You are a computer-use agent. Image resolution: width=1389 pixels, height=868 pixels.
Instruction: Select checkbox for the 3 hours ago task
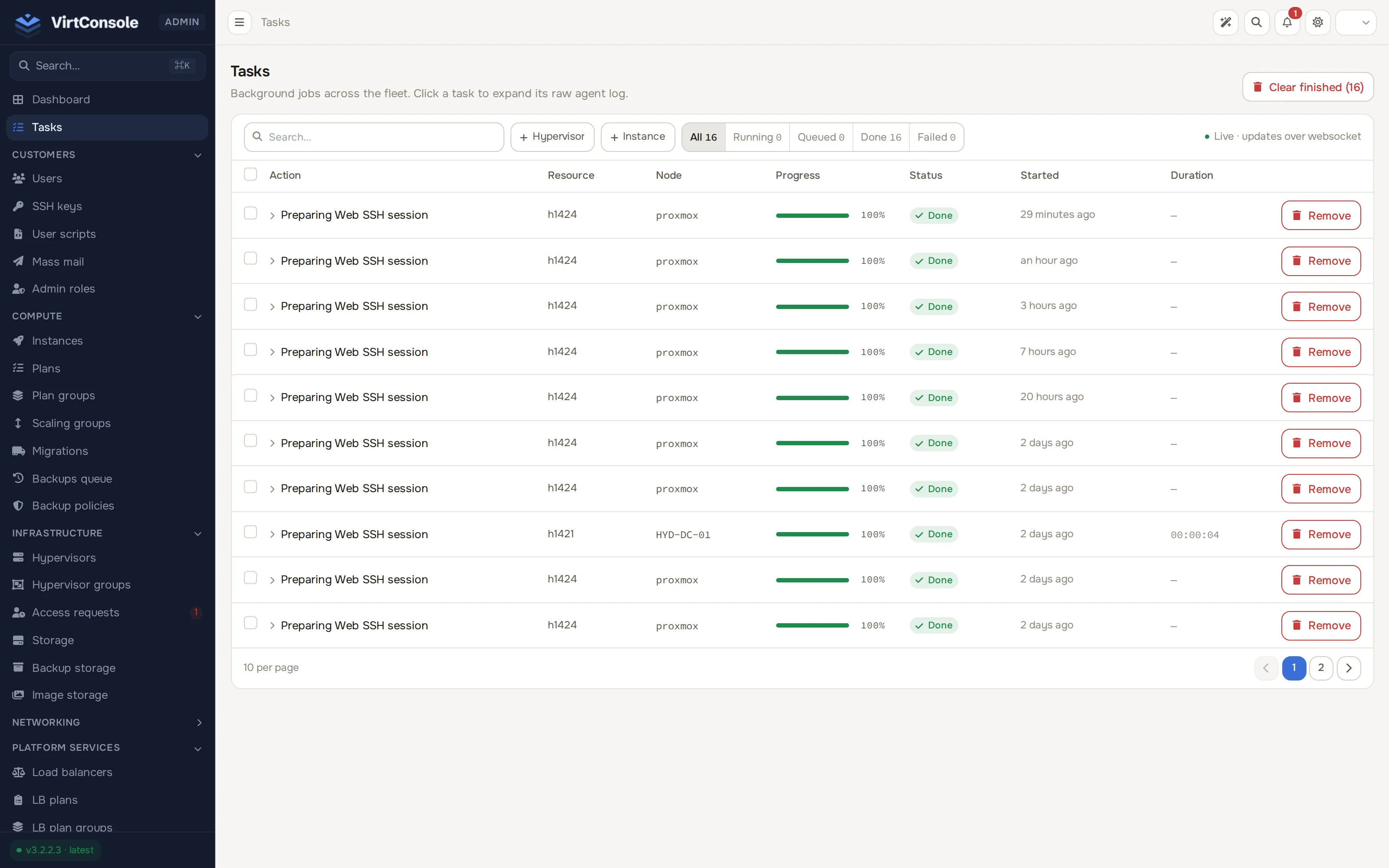click(250, 304)
